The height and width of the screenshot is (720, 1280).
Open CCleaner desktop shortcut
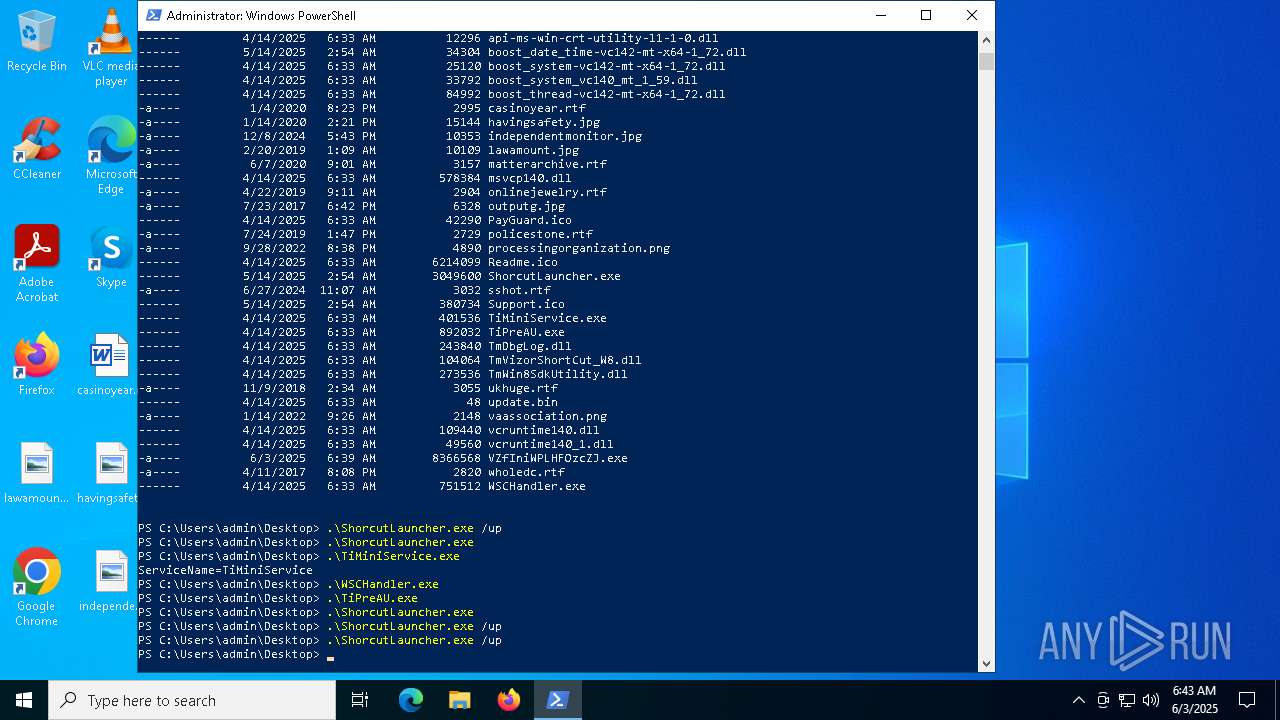pyautogui.click(x=37, y=149)
